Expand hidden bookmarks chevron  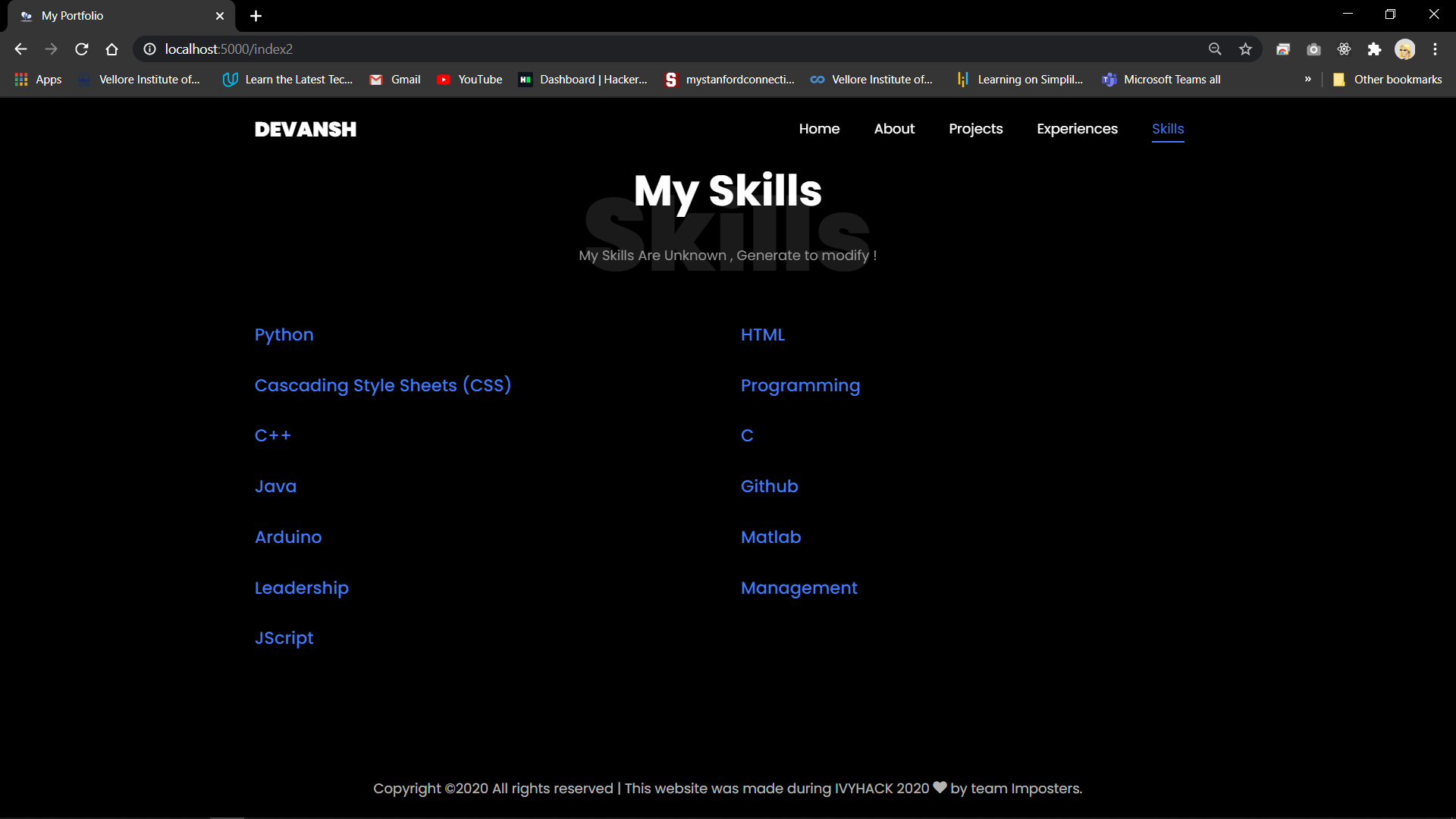[x=1307, y=79]
